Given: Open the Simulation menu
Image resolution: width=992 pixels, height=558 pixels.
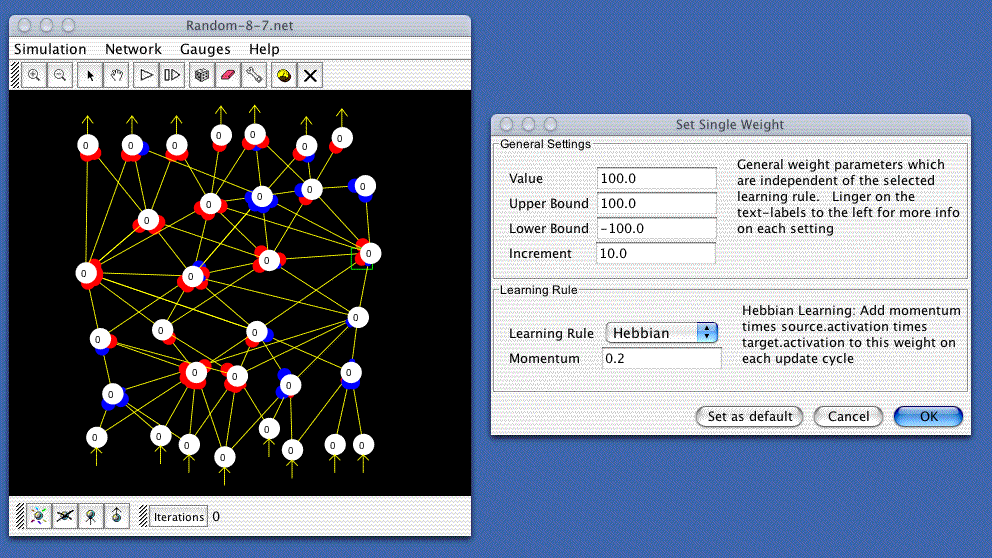Looking at the screenshot, I should [50, 49].
